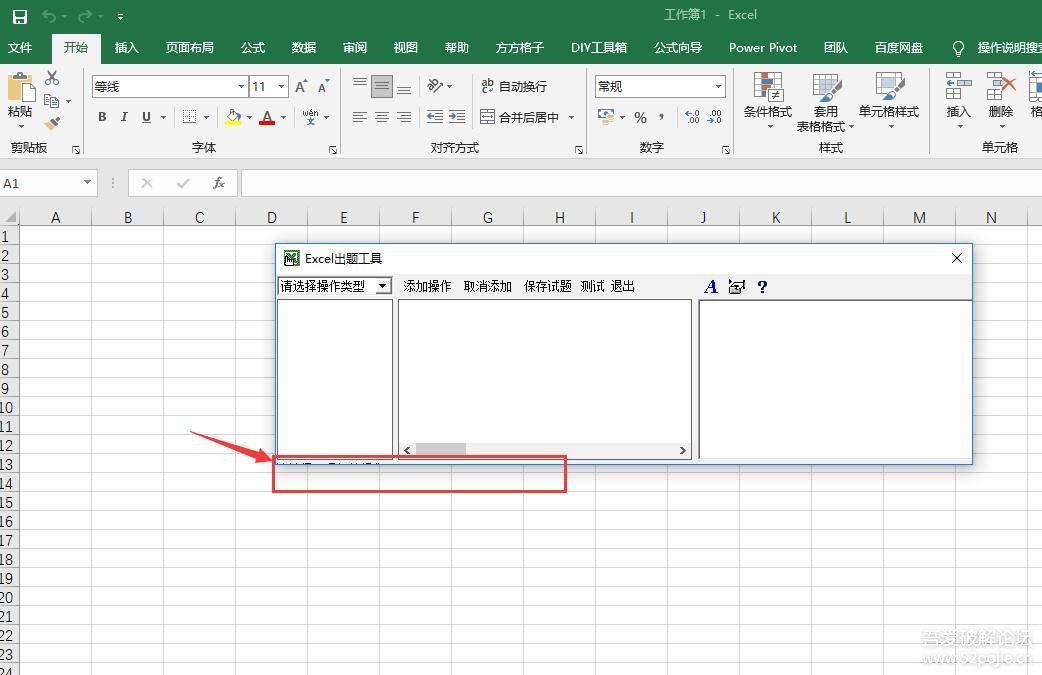Click 保存试题 in the dialog
This screenshot has width=1042, height=675.
(x=548, y=286)
